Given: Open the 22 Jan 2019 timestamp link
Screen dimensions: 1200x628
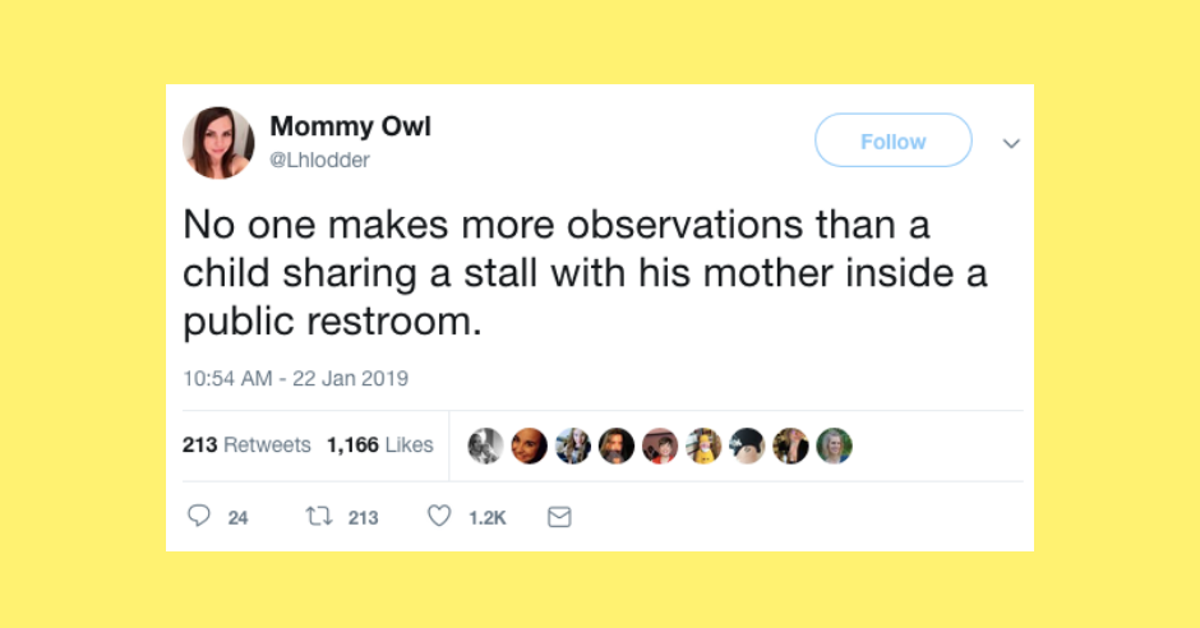Looking at the screenshot, I should pos(296,378).
